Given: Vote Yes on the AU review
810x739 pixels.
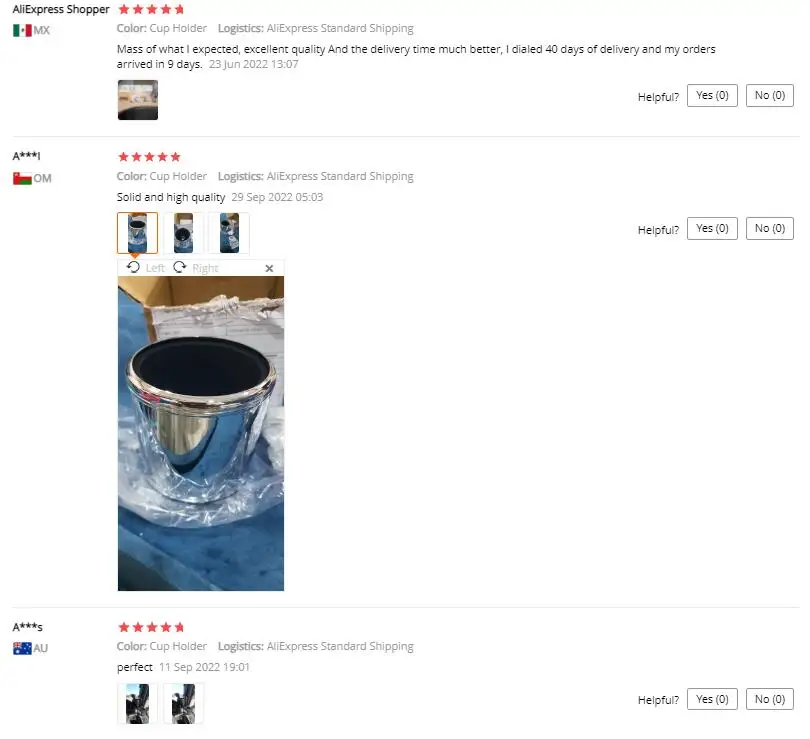Looking at the screenshot, I should [x=712, y=699].
